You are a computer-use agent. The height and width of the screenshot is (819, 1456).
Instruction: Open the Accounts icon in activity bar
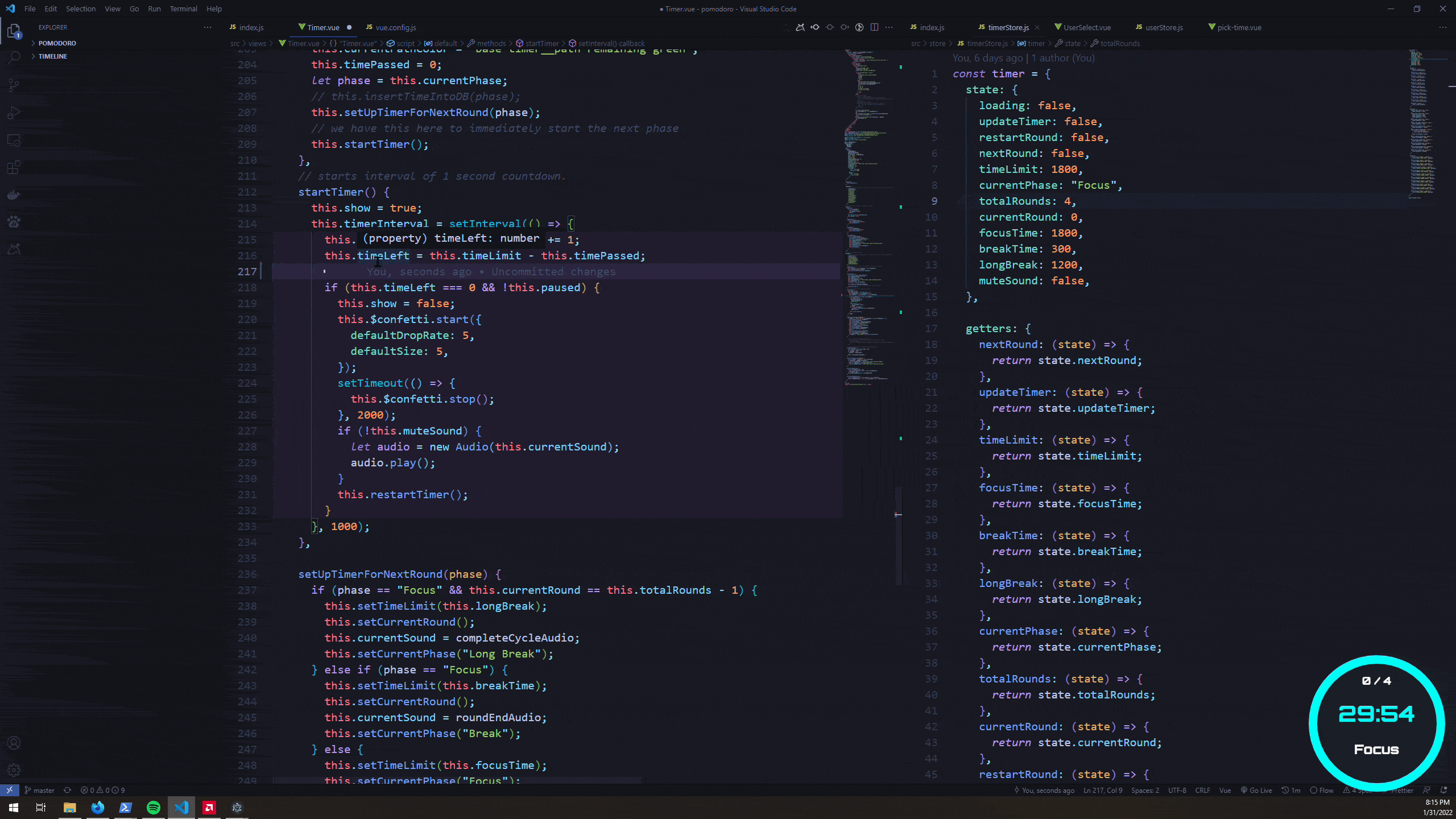pyautogui.click(x=14, y=743)
